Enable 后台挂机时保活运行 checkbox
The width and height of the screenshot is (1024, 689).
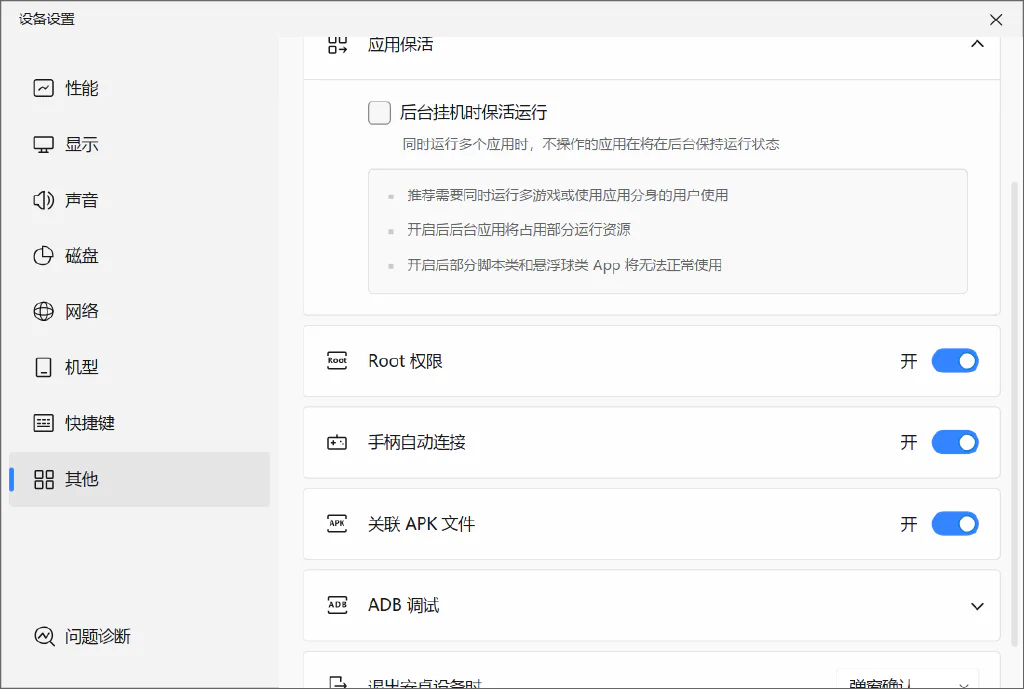point(379,112)
